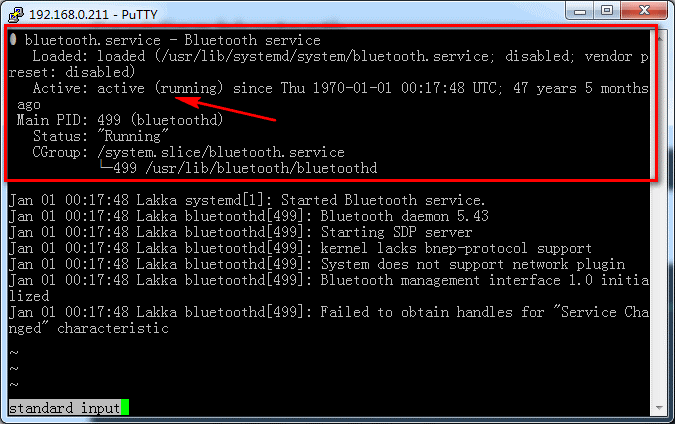Click the "standard input" pager label
The width and height of the screenshot is (675, 424).
click(64, 408)
